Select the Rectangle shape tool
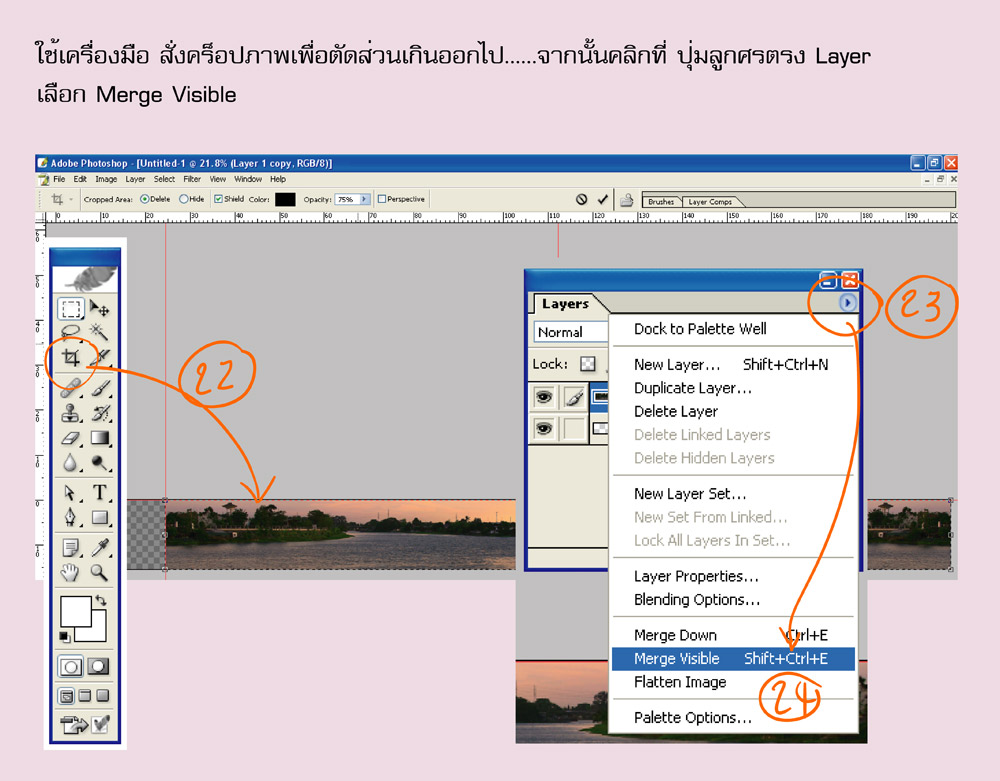The height and width of the screenshot is (781, 1000). pos(99,517)
